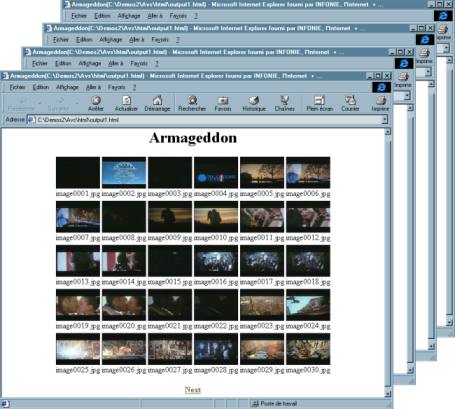
Task: Click the IE logo in the rearmost window
Action: (443, 16)
